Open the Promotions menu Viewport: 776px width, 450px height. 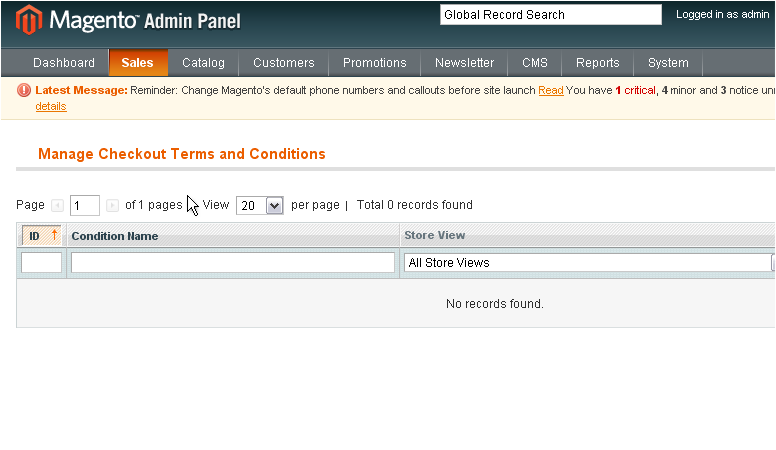click(374, 63)
